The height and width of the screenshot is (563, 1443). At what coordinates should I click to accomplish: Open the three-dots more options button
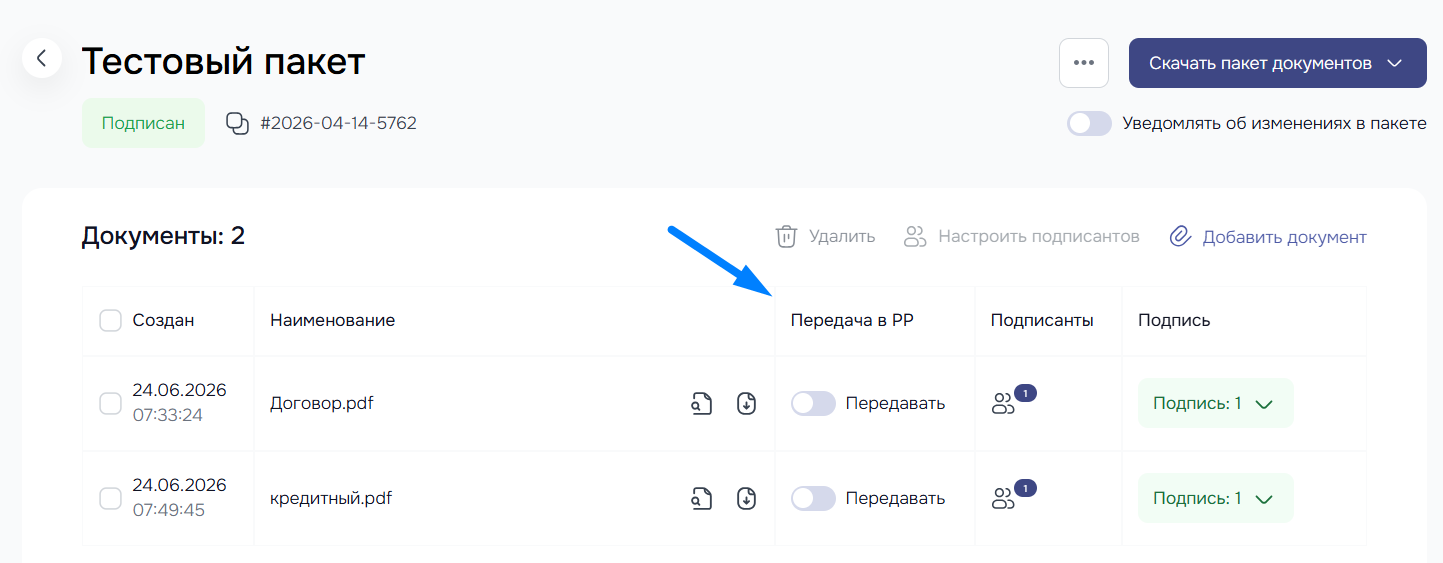(x=1084, y=63)
